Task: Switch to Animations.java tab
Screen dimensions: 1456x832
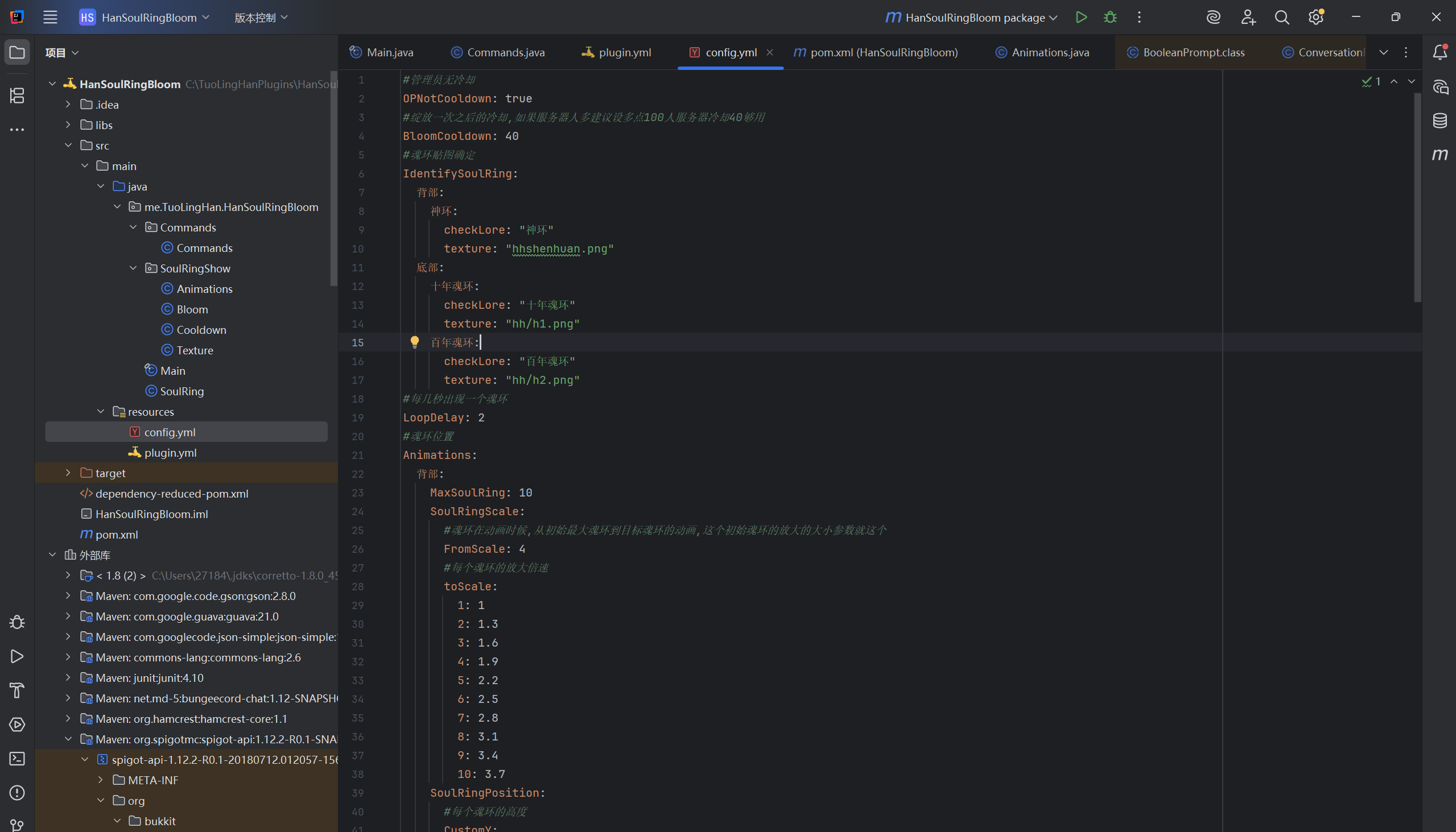Action: (x=1042, y=52)
